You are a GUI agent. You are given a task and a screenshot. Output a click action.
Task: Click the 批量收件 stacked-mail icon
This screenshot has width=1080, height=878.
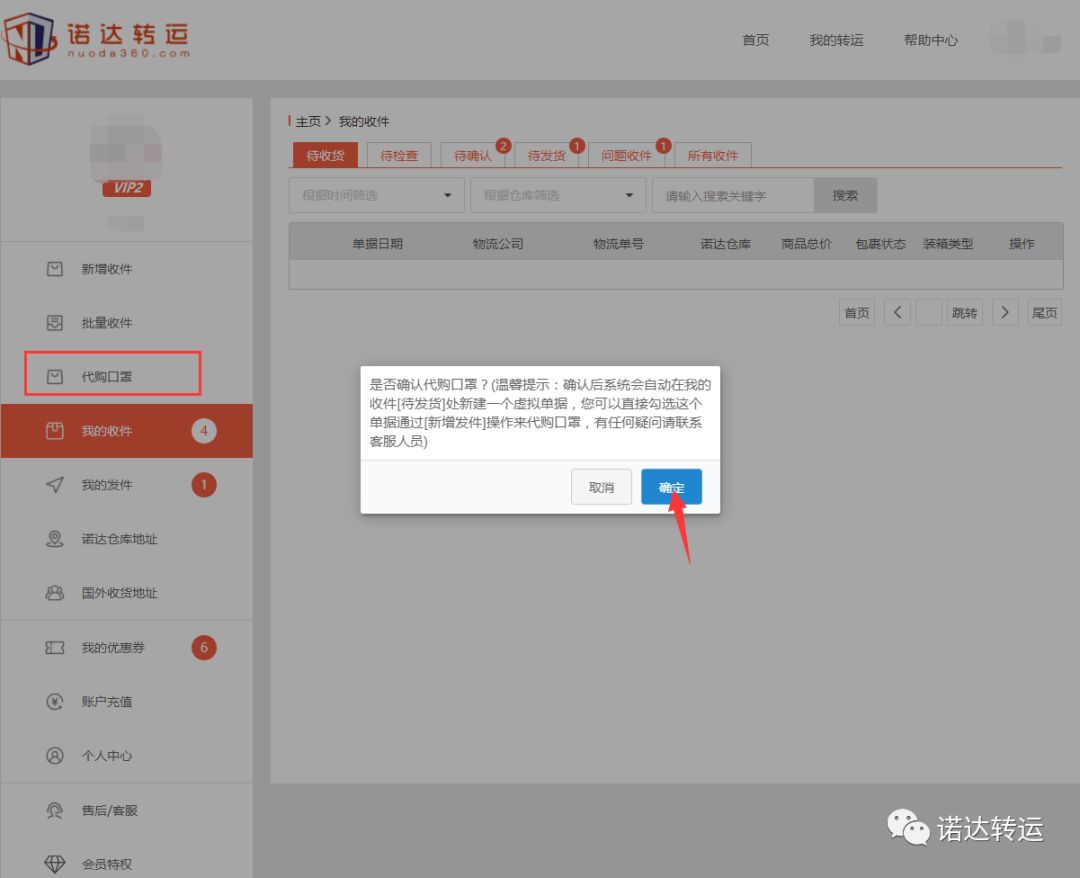click(55, 322)
